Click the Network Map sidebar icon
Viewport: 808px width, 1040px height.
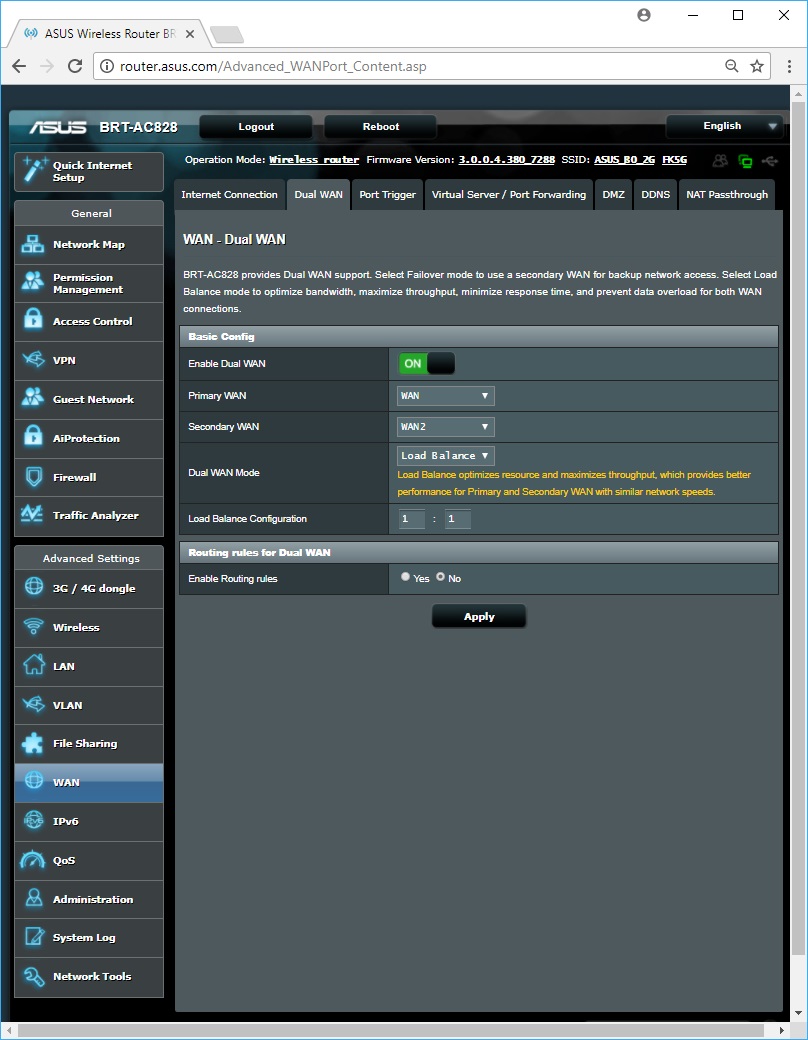pyautogui.click(x=34, y=245)
